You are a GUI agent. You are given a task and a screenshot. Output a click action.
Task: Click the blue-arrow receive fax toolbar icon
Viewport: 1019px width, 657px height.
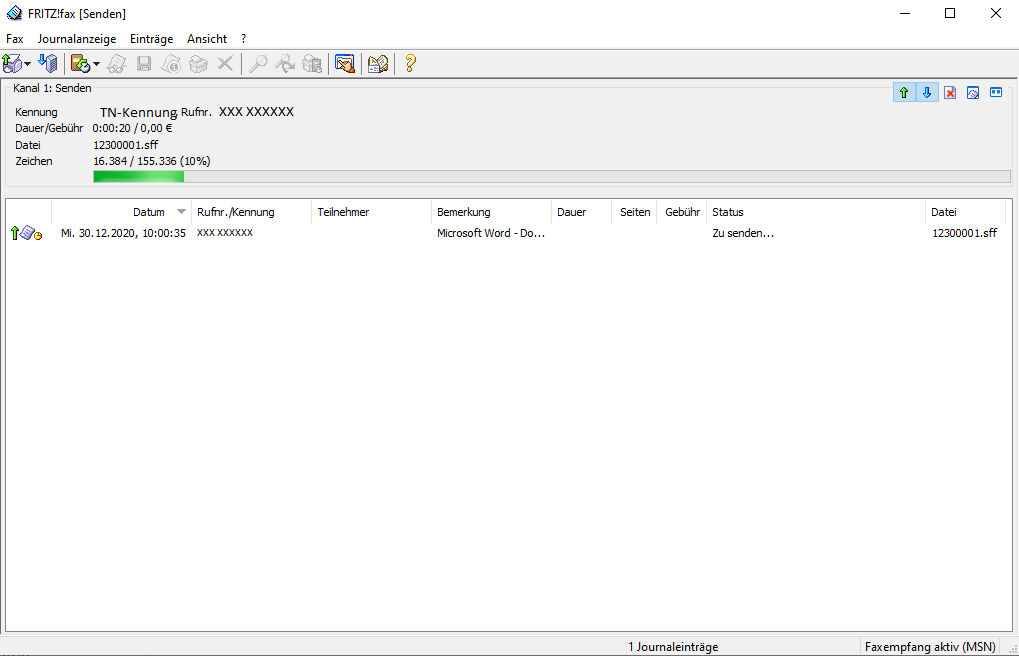47,64
